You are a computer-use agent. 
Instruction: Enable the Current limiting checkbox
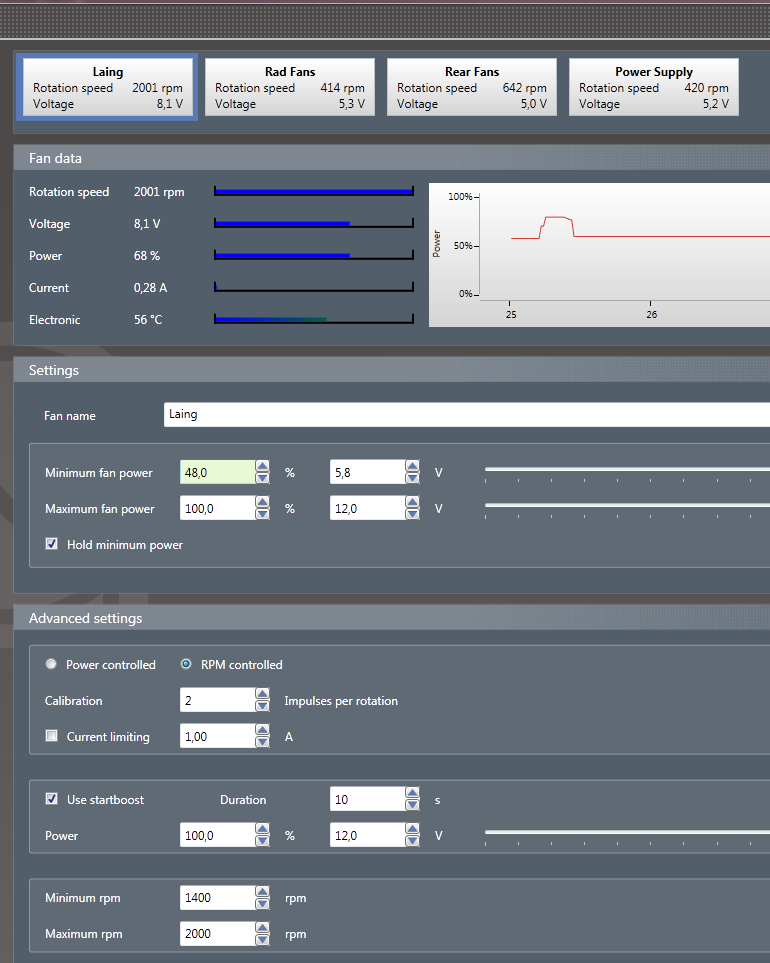pyautogui.click(x=52, y=737)
